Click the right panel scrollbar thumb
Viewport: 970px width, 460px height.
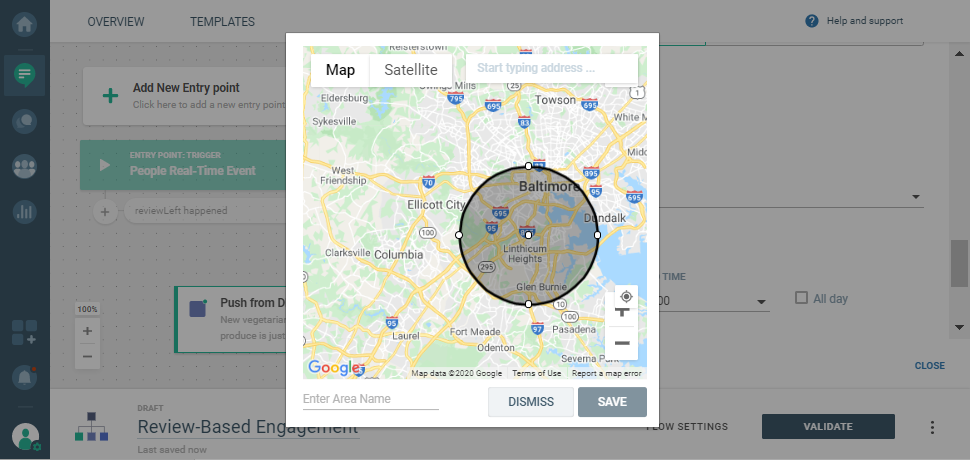pos(959,263)
